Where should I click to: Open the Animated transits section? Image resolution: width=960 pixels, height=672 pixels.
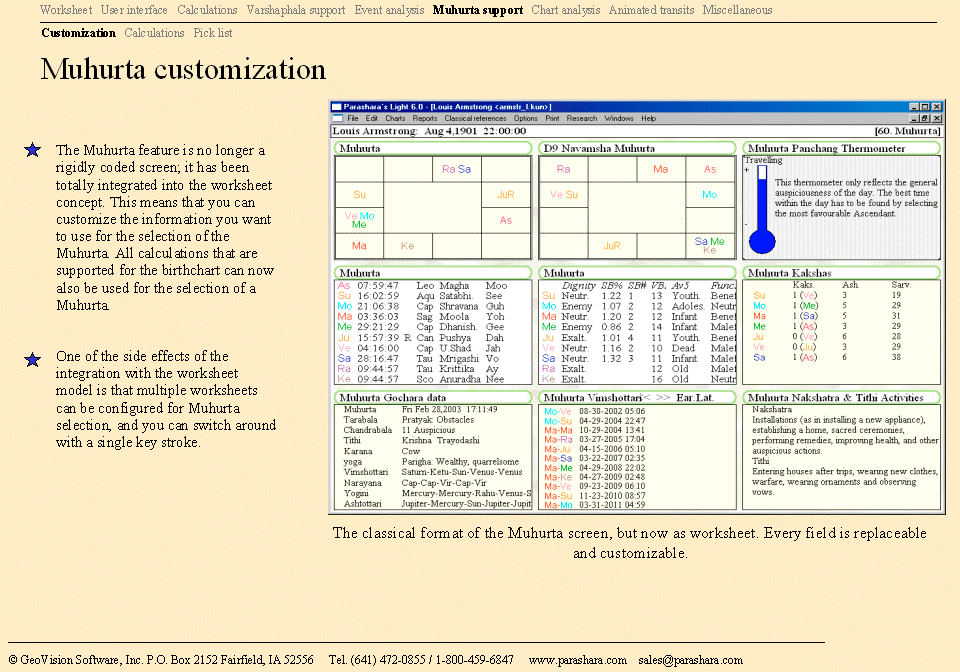click(x=651, y=10)
